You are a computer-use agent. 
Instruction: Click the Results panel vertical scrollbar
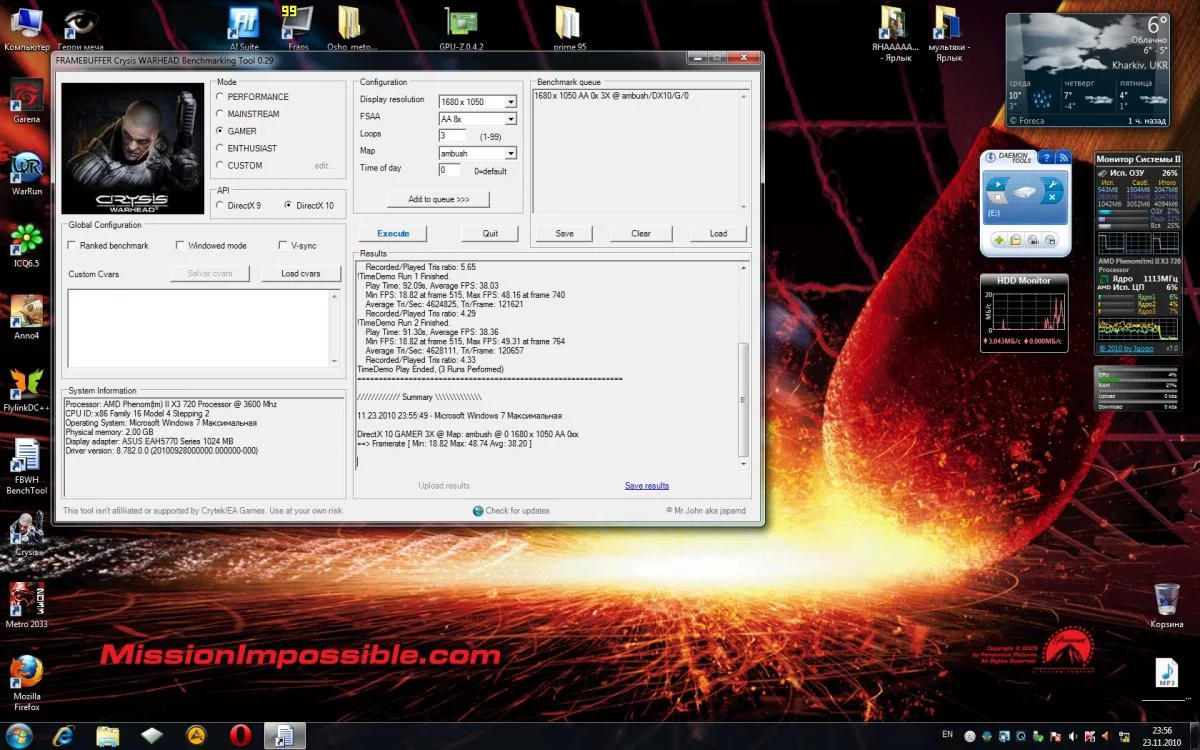743,400
